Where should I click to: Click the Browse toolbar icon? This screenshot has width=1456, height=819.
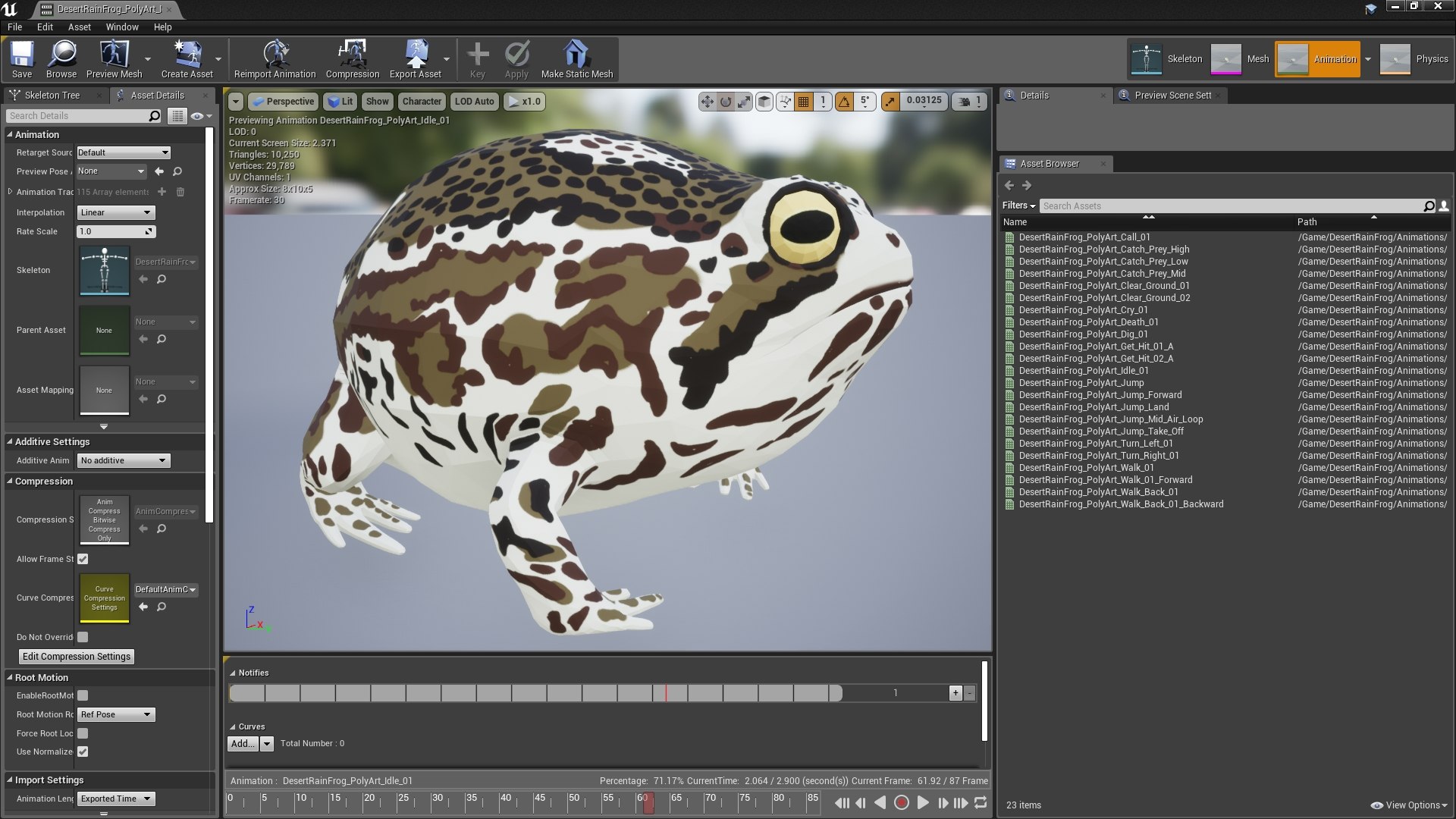point(61,59)
